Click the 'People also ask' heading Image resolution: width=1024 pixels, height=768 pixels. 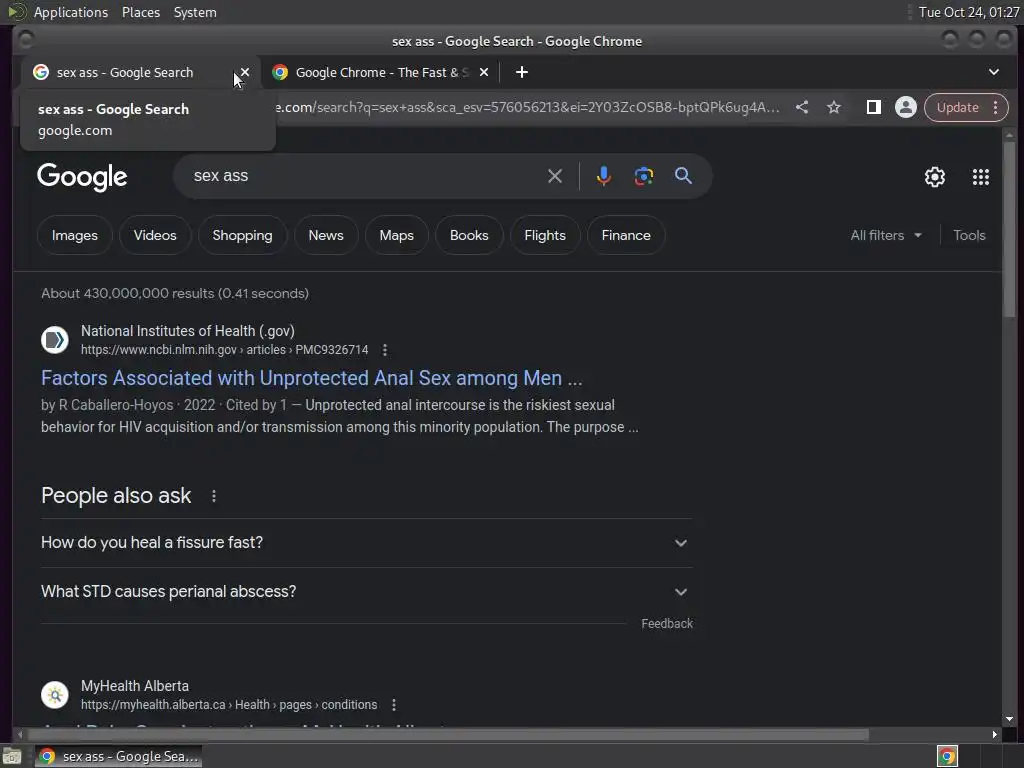click(116, 496)
